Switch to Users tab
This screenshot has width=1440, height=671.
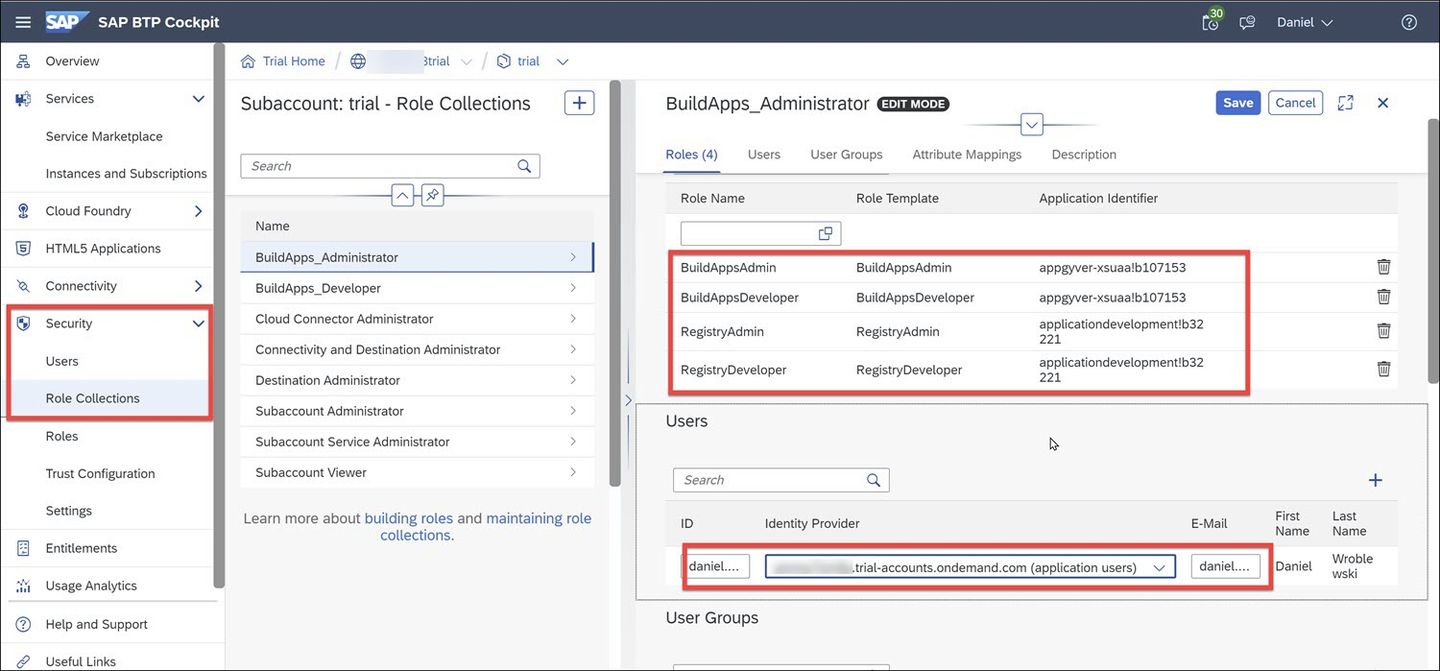(764, 155)
